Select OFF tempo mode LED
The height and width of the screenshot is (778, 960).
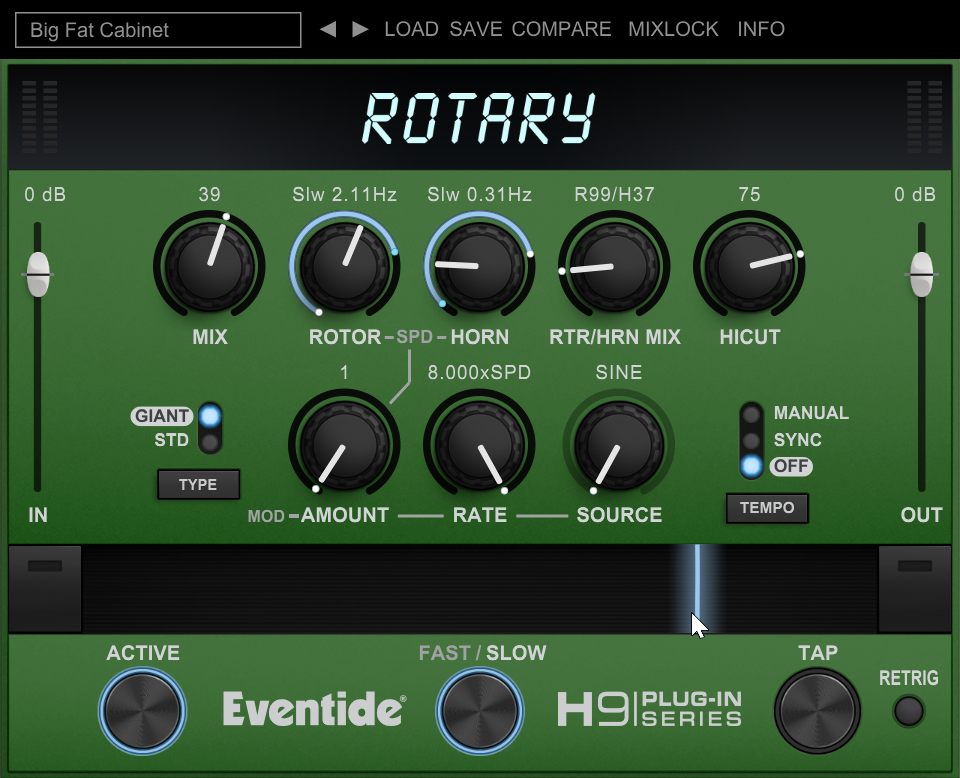[x=751, y=466]
